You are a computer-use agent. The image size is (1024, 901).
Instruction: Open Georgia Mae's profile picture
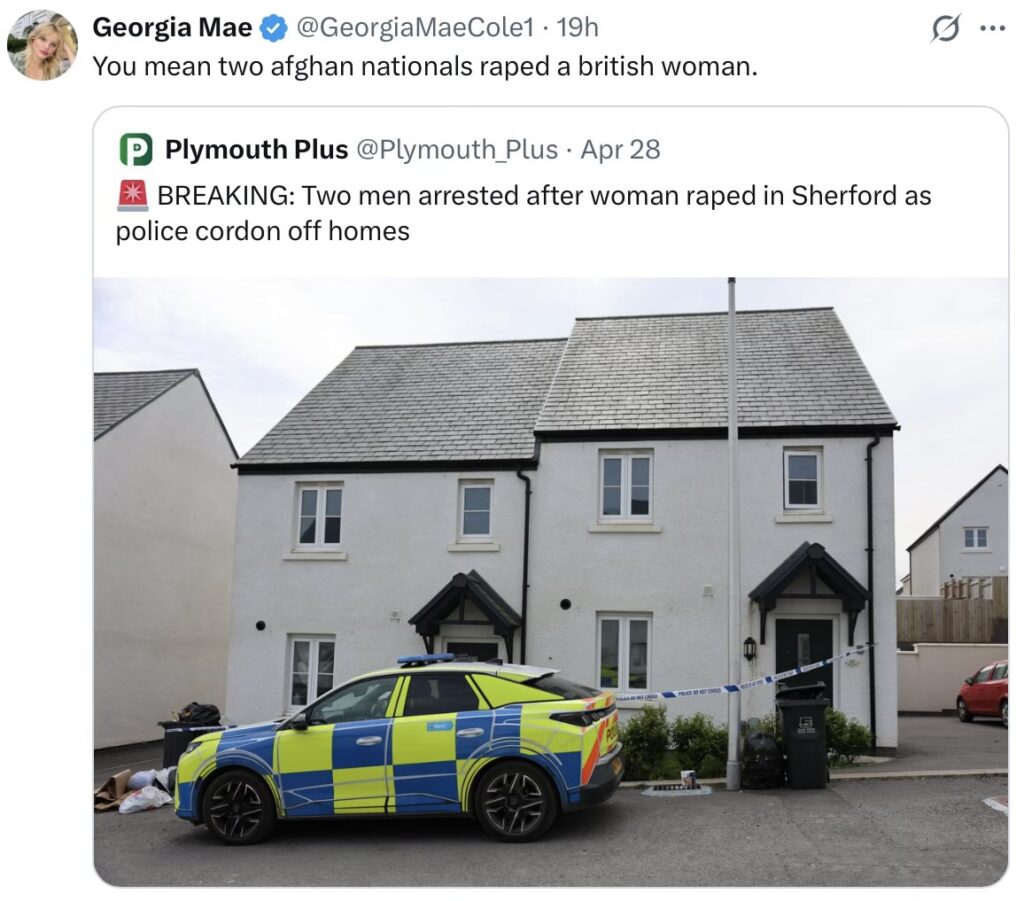click(42, 44)
